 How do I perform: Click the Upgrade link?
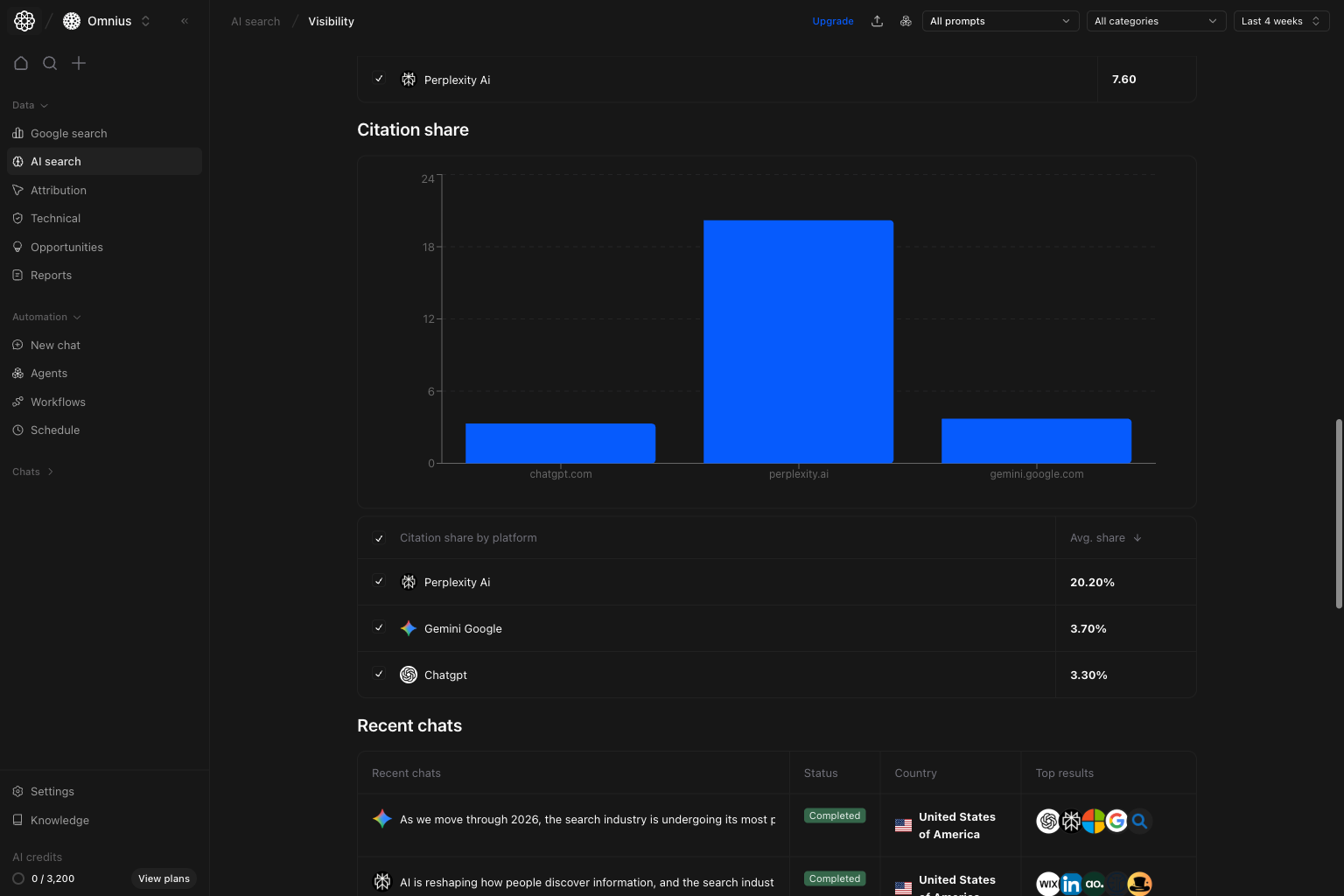[832, 20]
